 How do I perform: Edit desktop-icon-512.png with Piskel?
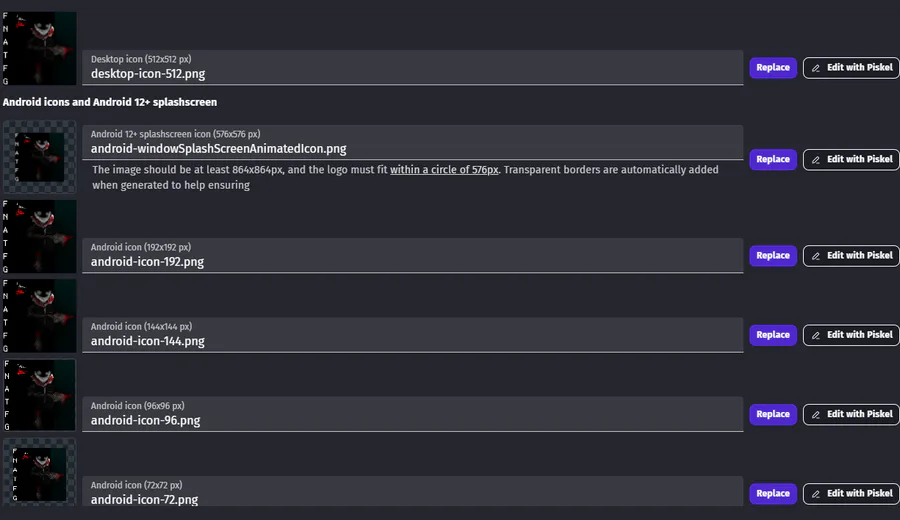(851, 68)
